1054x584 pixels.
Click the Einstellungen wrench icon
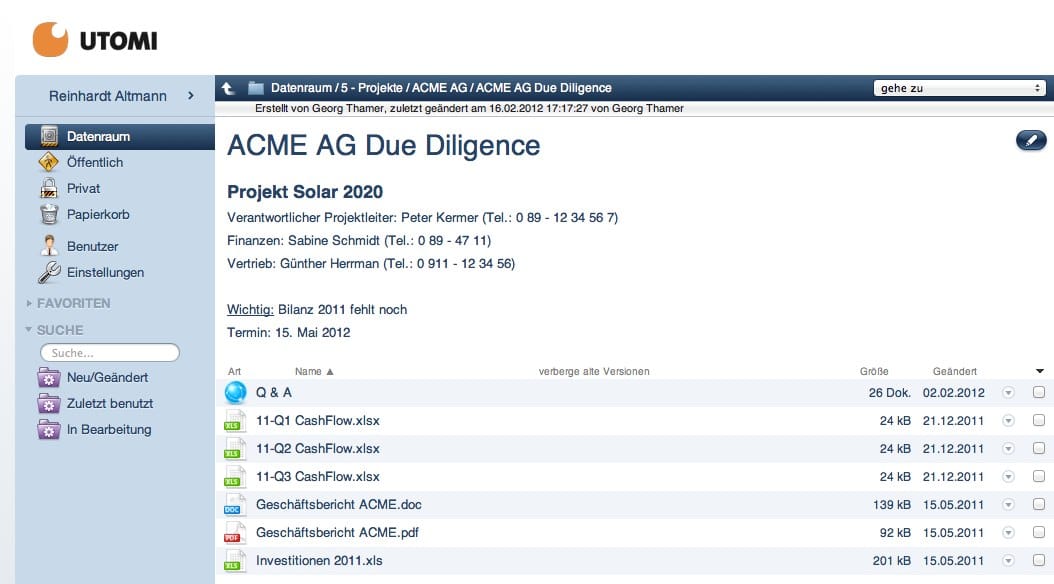(49, 272)
